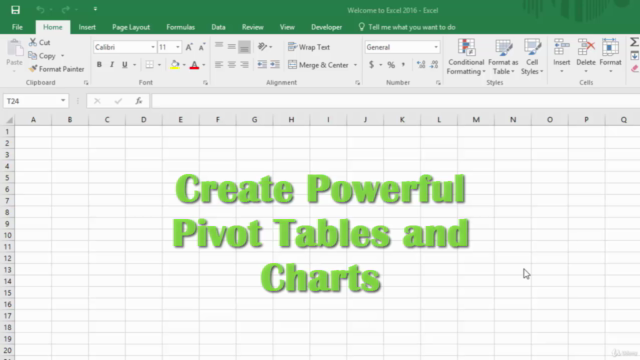Open the View tab
The image size is (640, 360).
287,27
